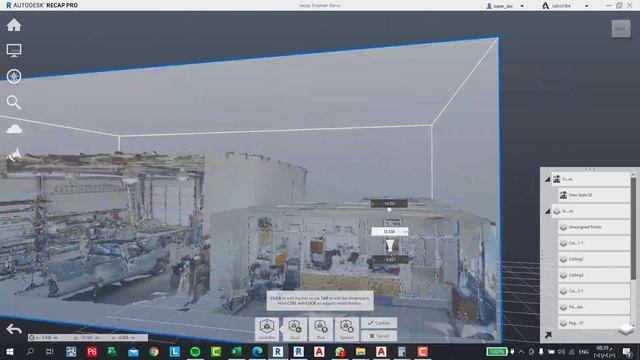Click the battery 100% tray indicator

(x=497, y=351)
